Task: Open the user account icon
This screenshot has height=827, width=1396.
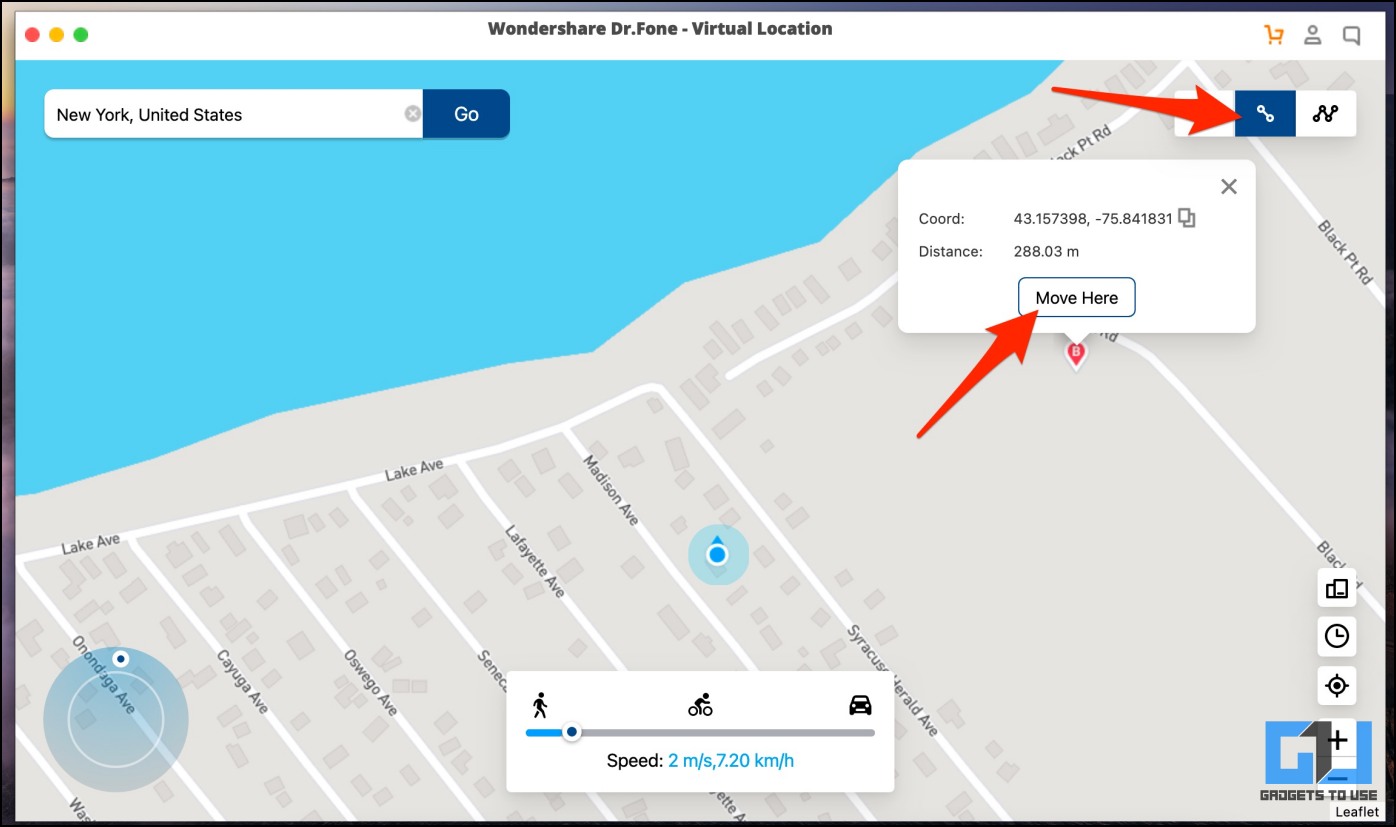Action: click(1313, 36)
